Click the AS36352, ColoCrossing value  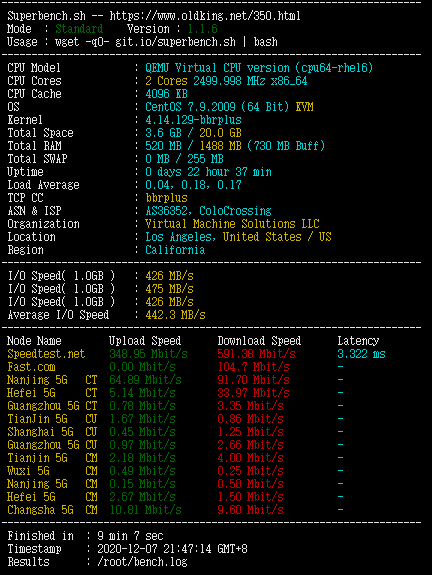point(208,211)
